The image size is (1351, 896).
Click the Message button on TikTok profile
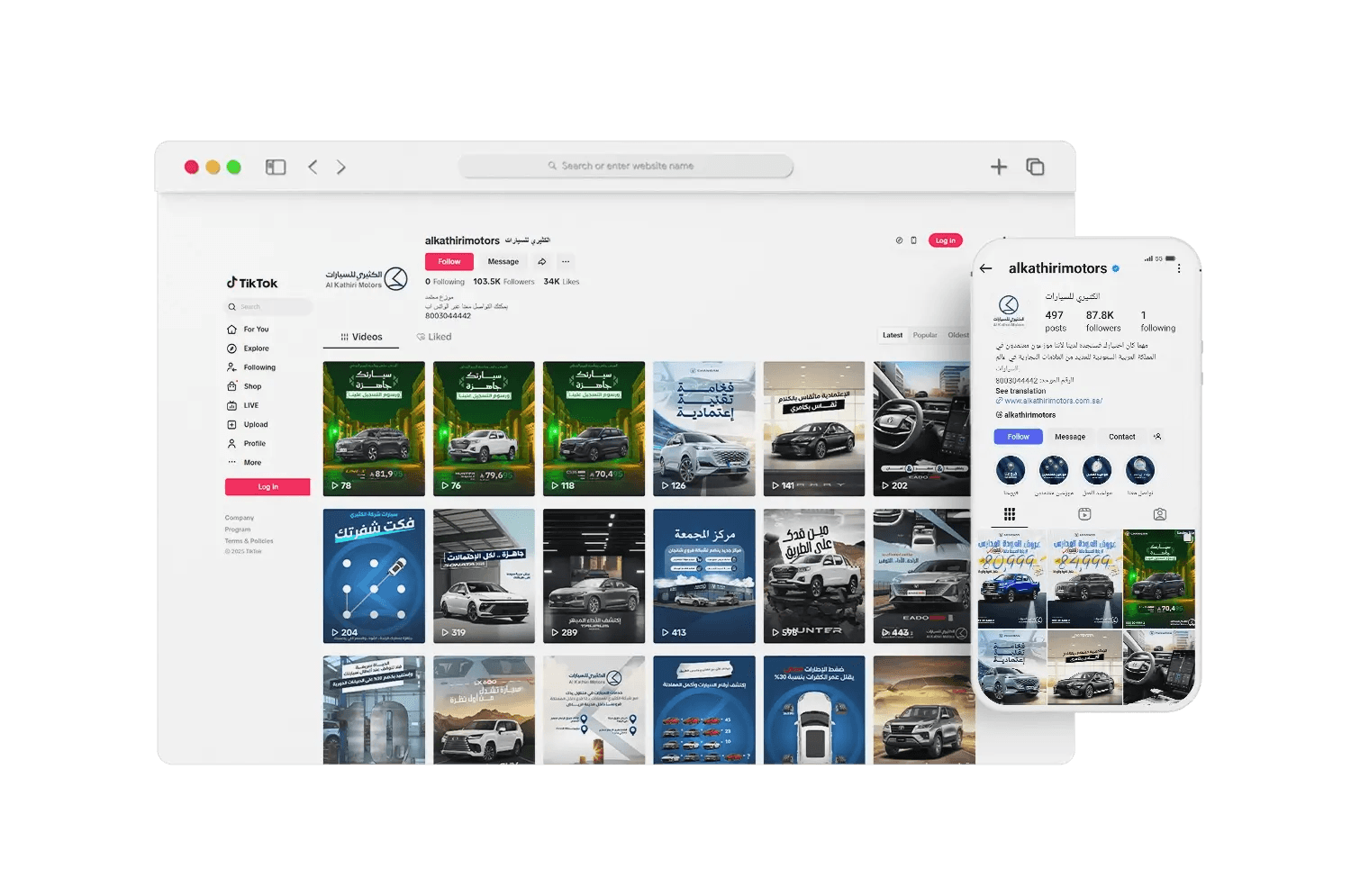(503, 262)
